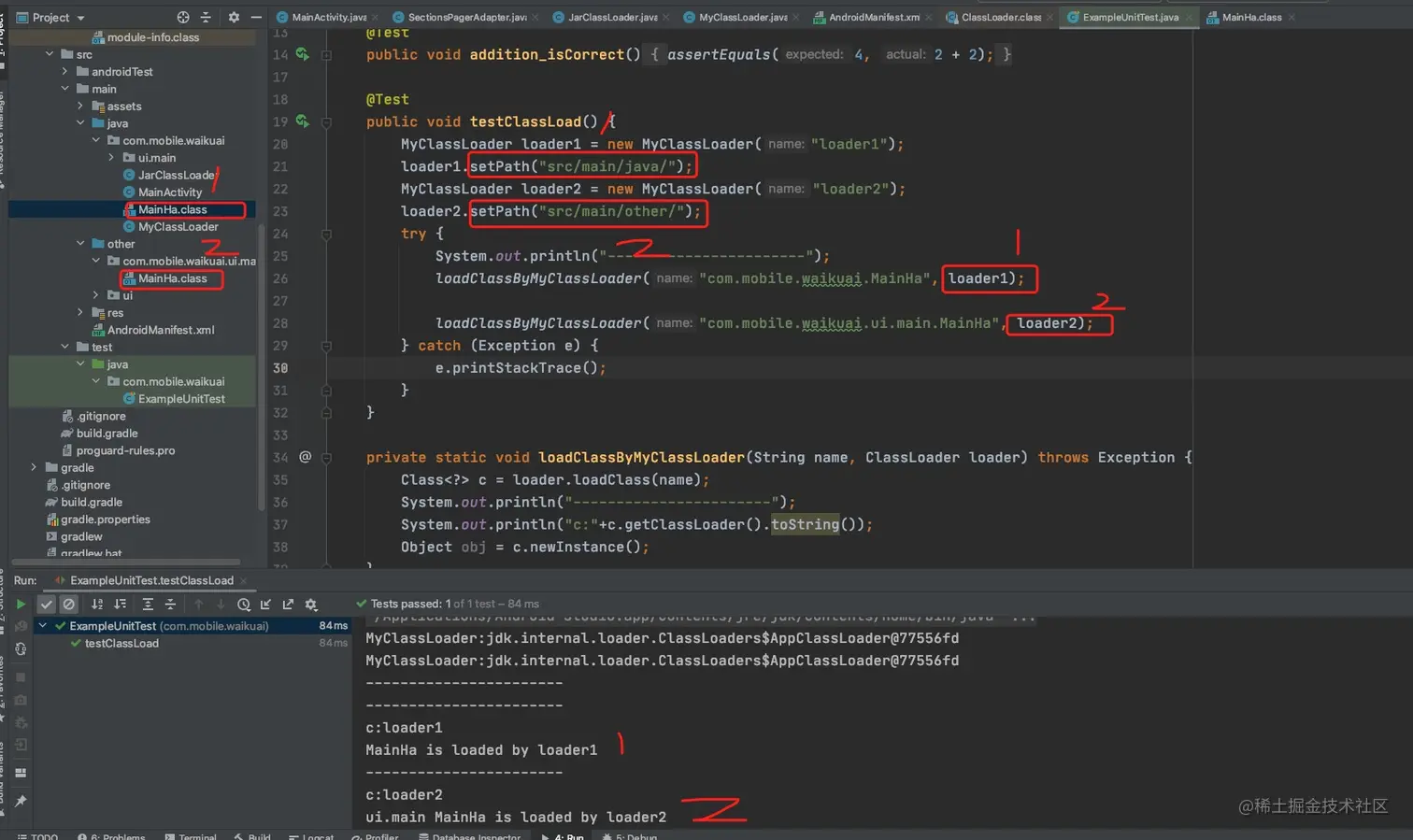Click the thread dump camera icon in Run sidebar

(21, 700)
